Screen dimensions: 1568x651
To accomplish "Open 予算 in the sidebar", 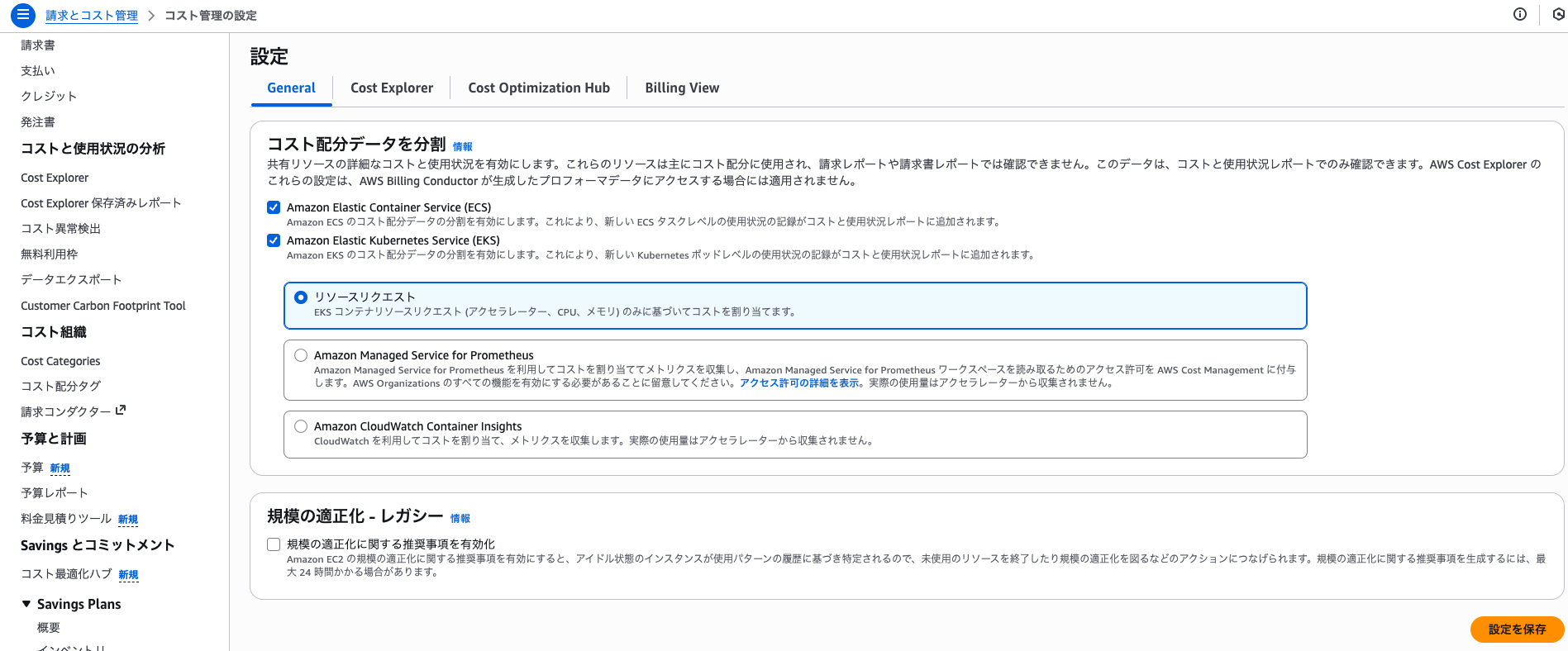I will [32, 468].
